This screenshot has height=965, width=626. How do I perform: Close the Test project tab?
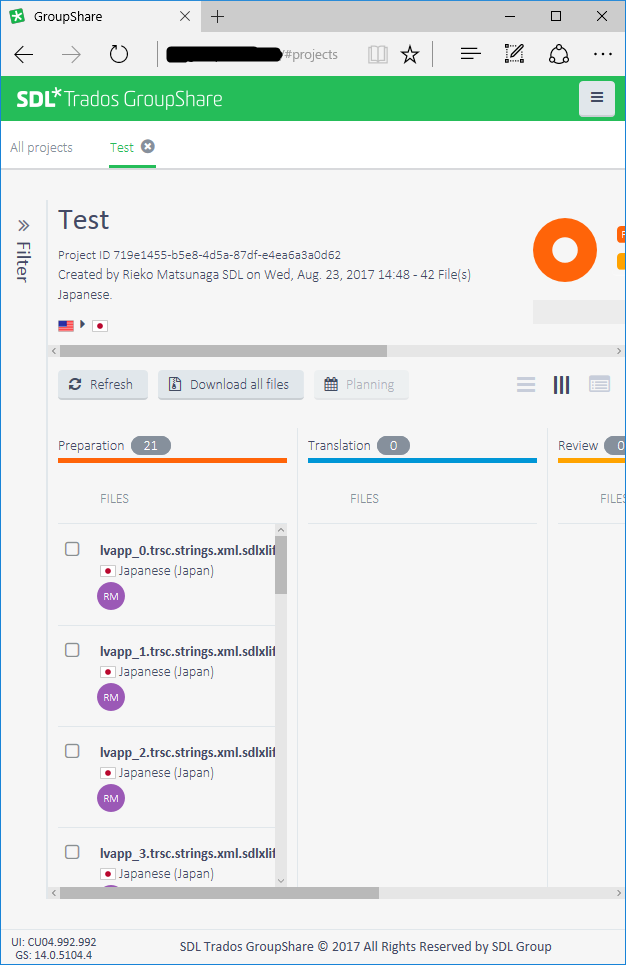tap(148, 147)
